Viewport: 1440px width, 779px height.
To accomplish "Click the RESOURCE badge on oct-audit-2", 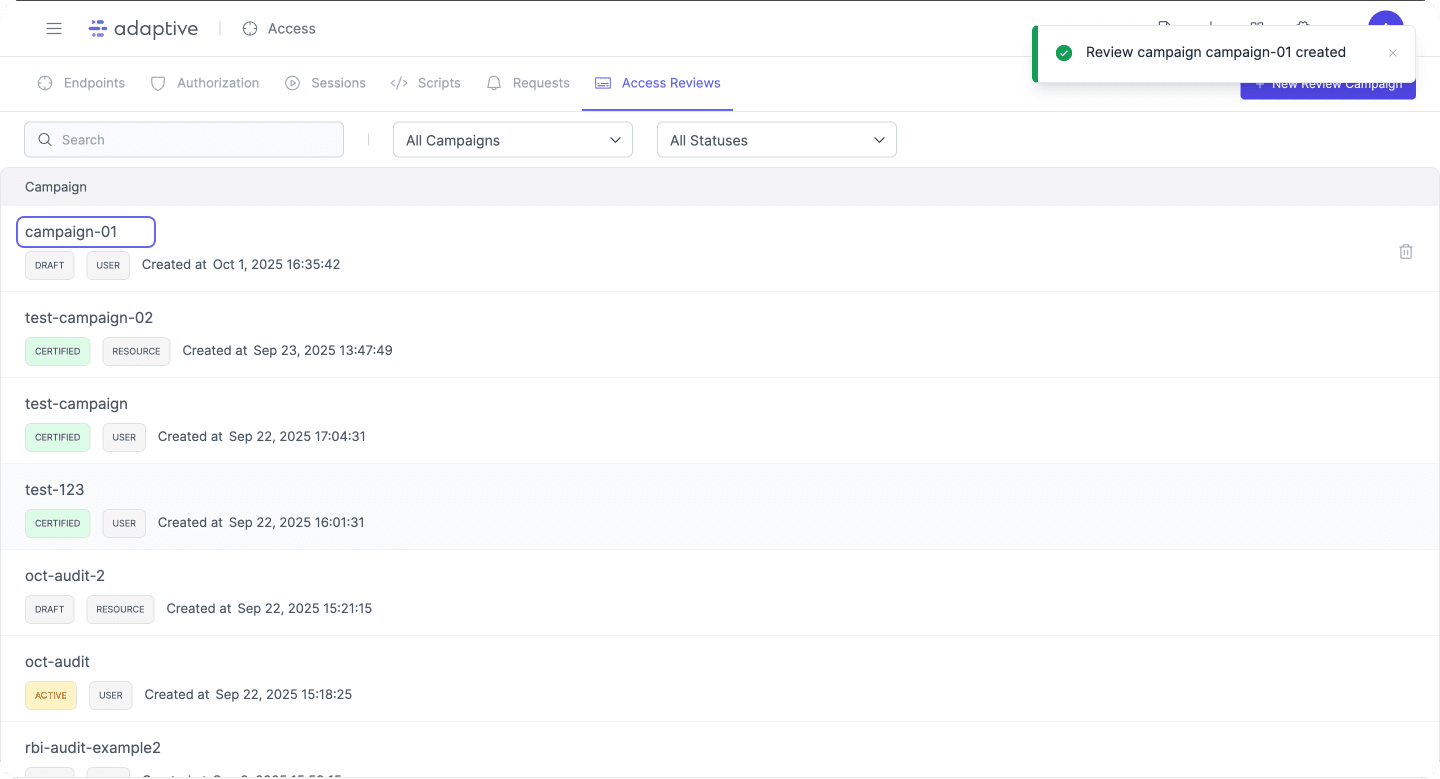I will (x=120, y=609).
